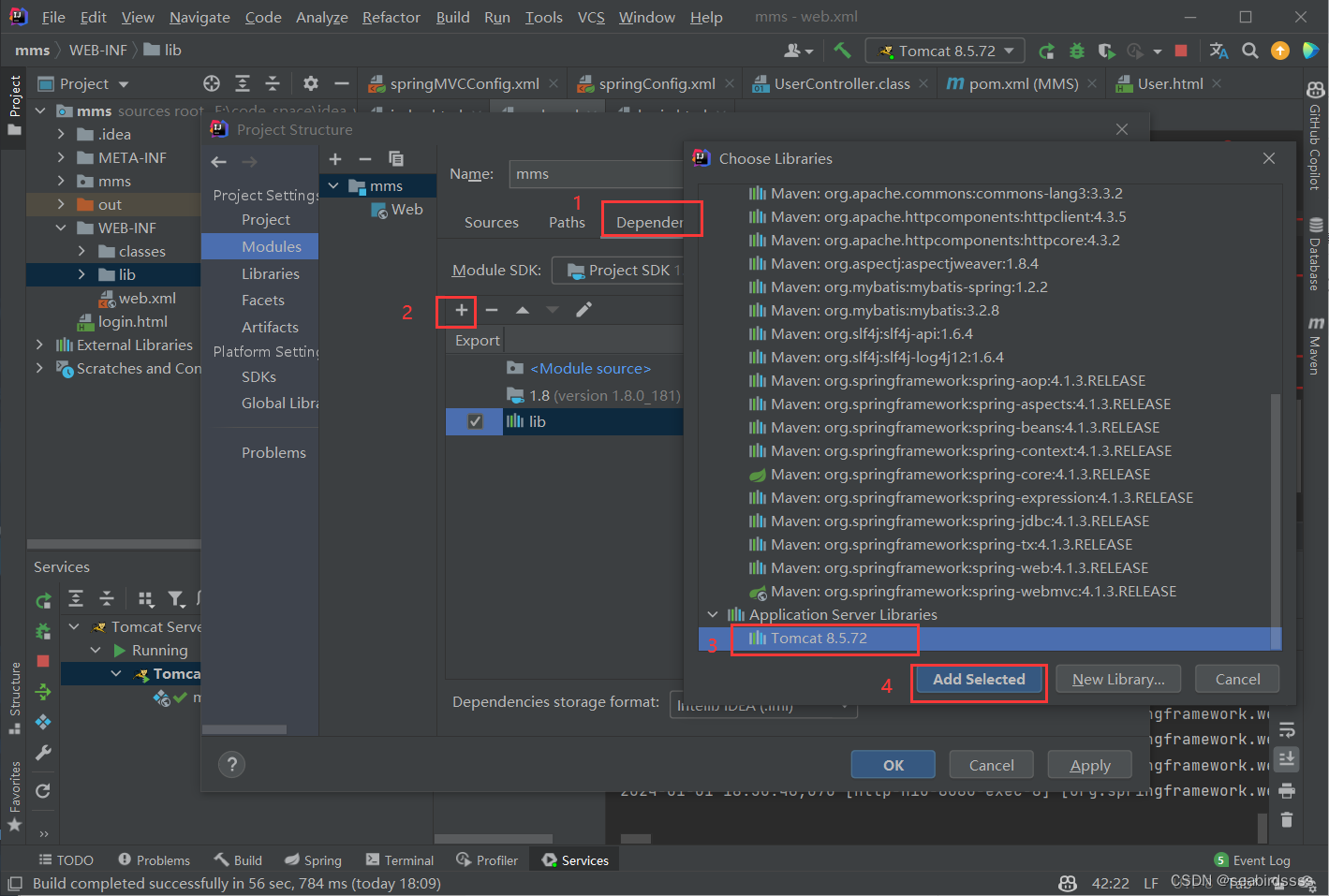Click the Services wrench settings icon
This screenshot has width=1329, height=896.
coord(43,753)
